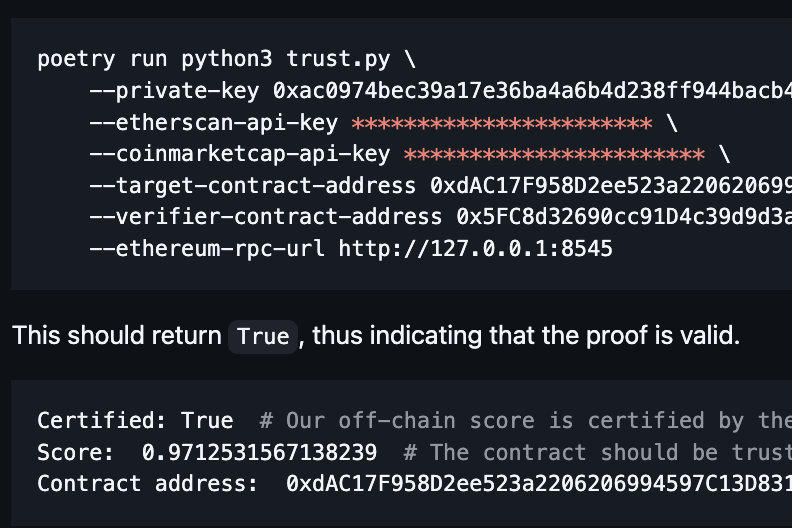Viewport: 792px width, 528px height.
Task: Click the inline 'True' code badge in paragraph
Action: [x=264, y=336]
